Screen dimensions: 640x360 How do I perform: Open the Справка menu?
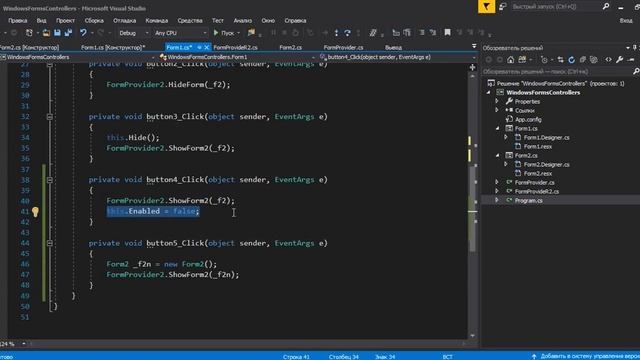(x=295, y=20)
